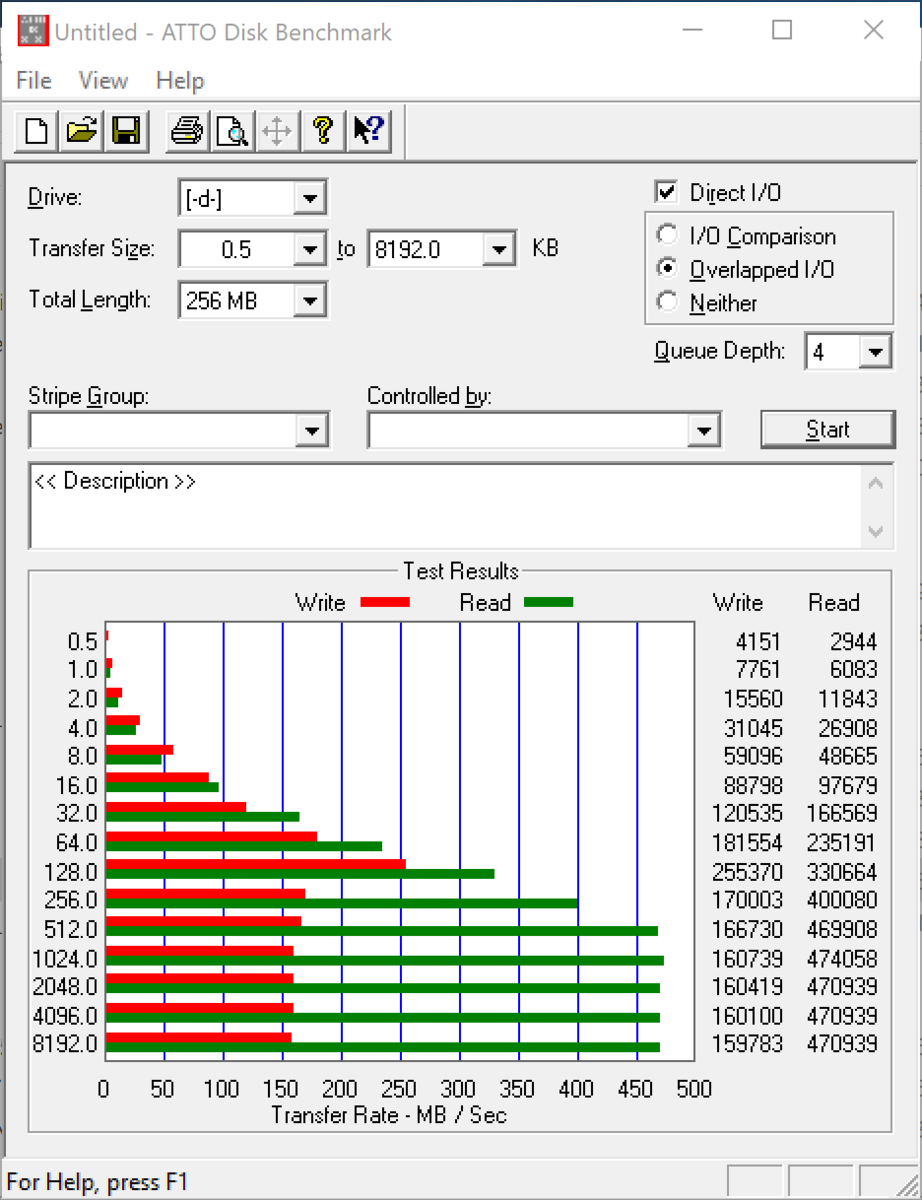
Task: Select the I/O Comparison radio button
Action: [x=665, y=236]
